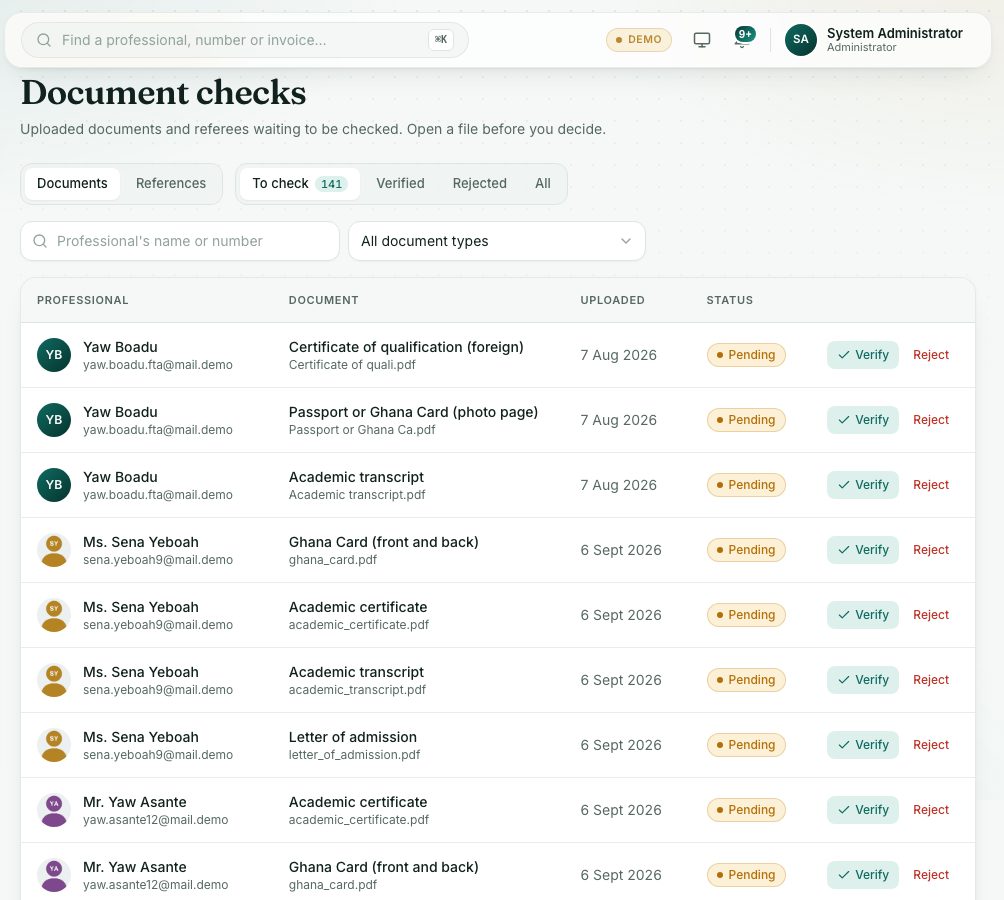Reject Yaw Boadu's Academic transcript
Screen dimensions: 1004x900
tap(930, 485)
